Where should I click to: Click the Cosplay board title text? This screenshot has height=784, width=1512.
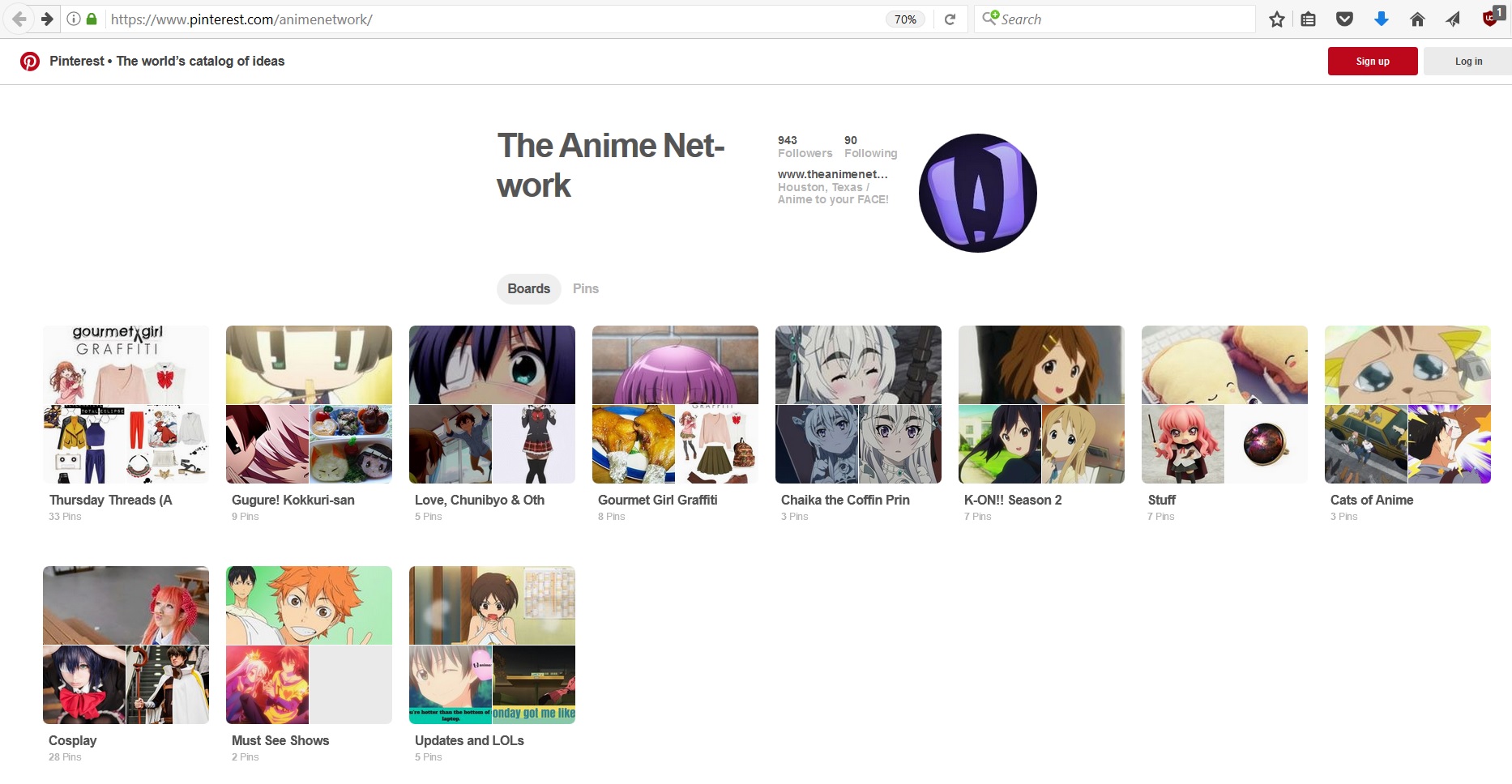pyautogui.click(x=72, y=741)
